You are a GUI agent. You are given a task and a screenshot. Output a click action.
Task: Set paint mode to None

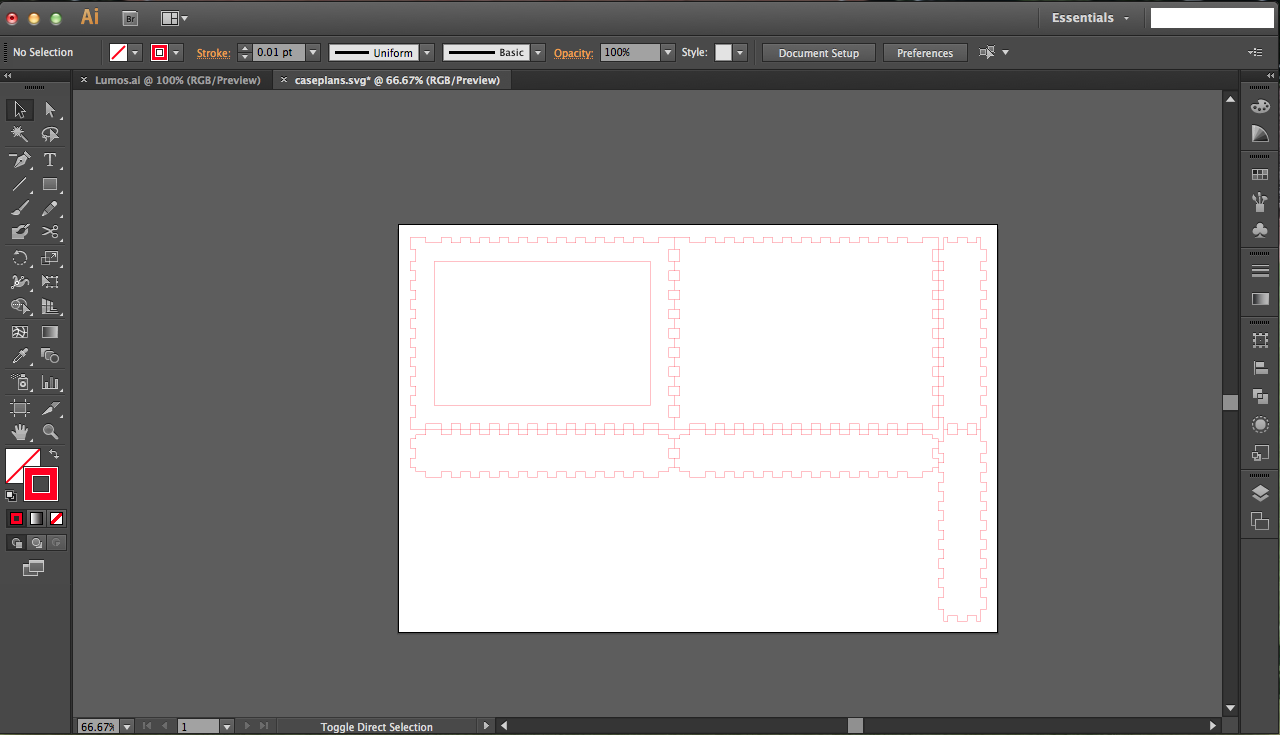tap(57, 518)
